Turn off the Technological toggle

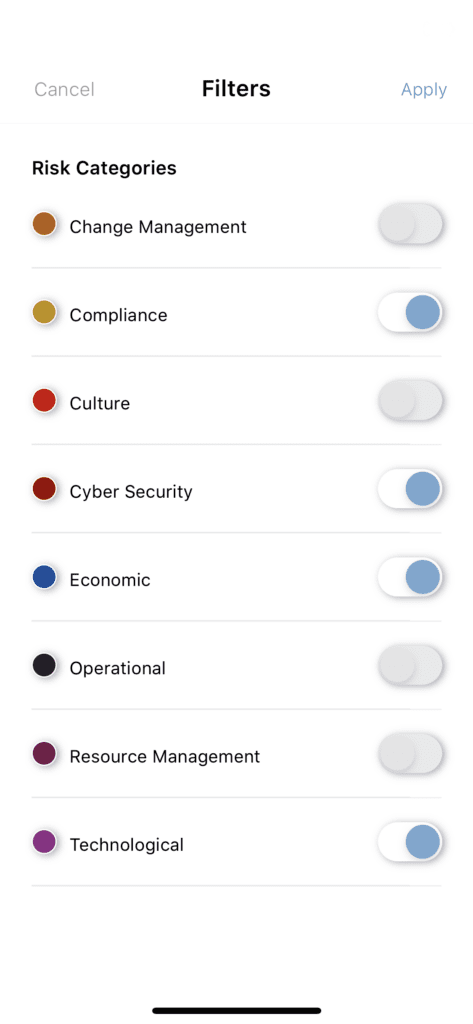tap(410, 842)
